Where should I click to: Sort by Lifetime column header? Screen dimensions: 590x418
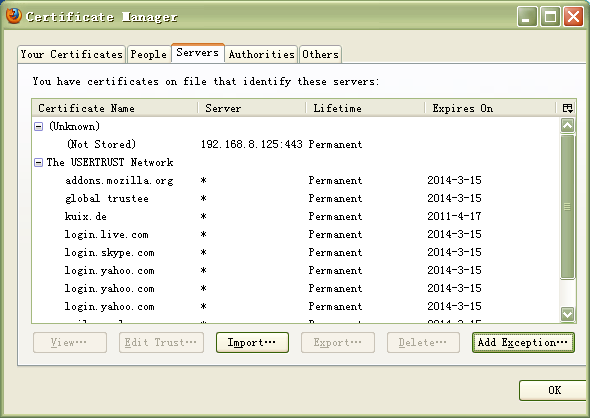tap(365, 108)
